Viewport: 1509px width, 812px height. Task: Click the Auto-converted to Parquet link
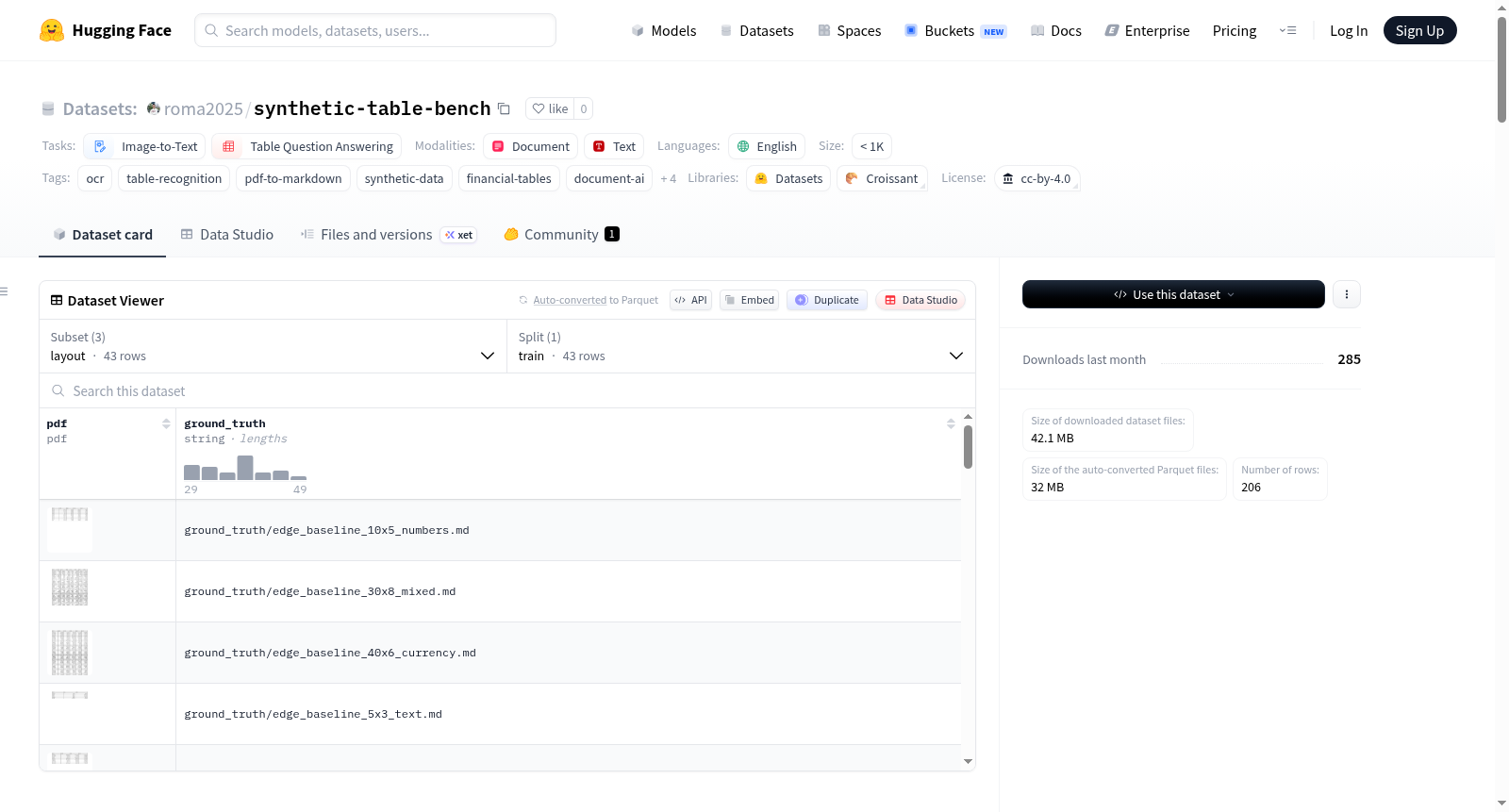click(x=595, y=300)
